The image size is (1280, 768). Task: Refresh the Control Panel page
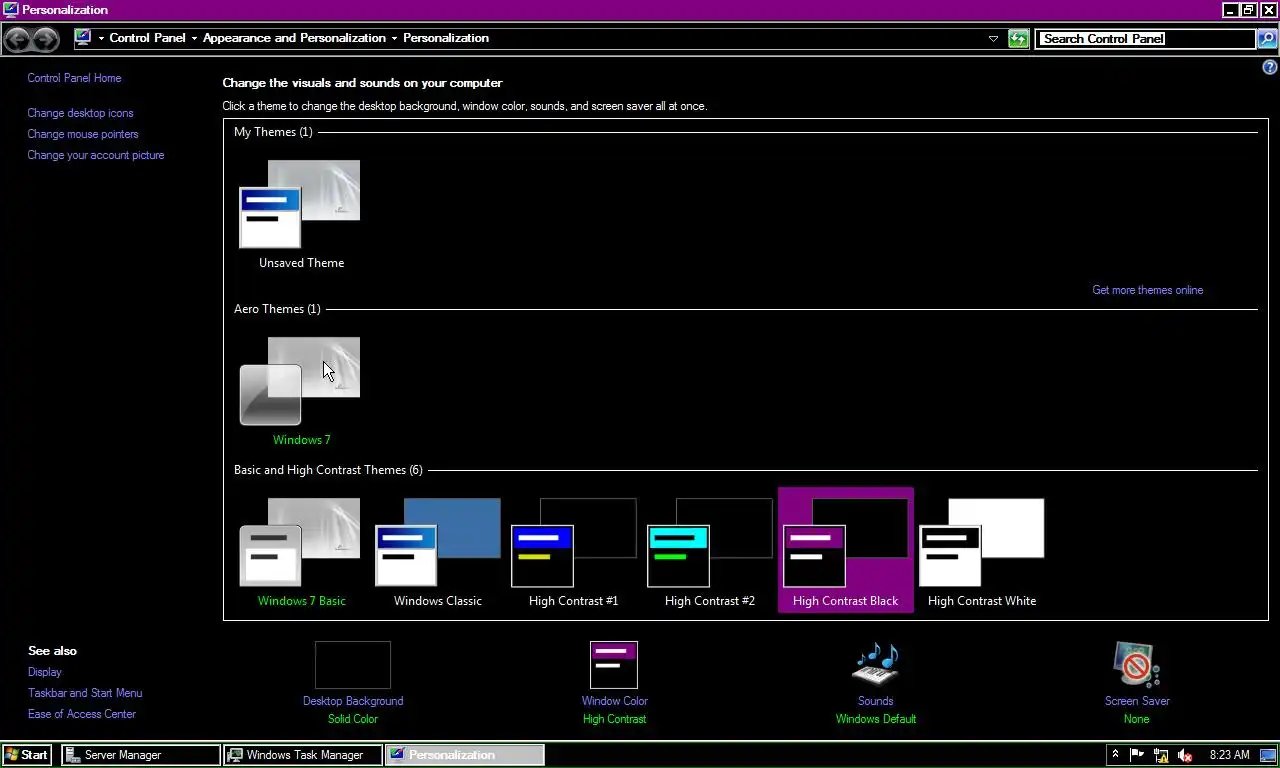[x=1018, y=39]
